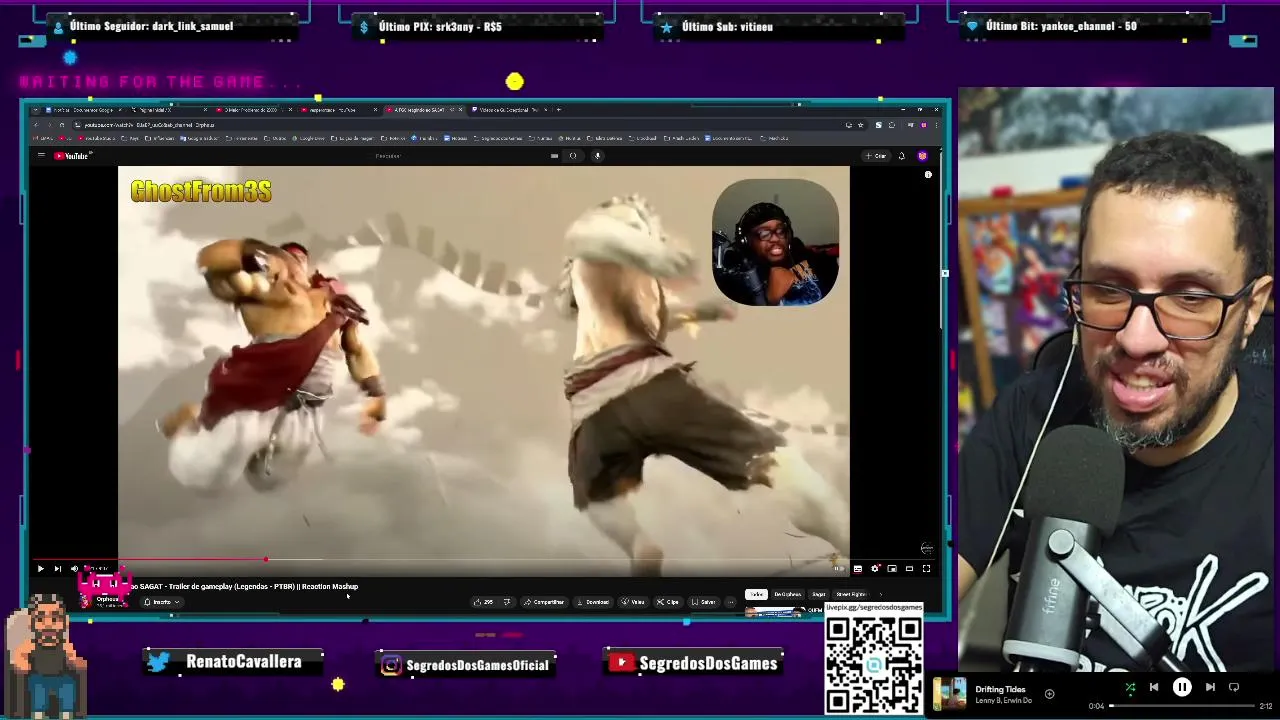Seek on the Spotify progress bar
Viewport: 1280px width, 720px height.
1181,706
